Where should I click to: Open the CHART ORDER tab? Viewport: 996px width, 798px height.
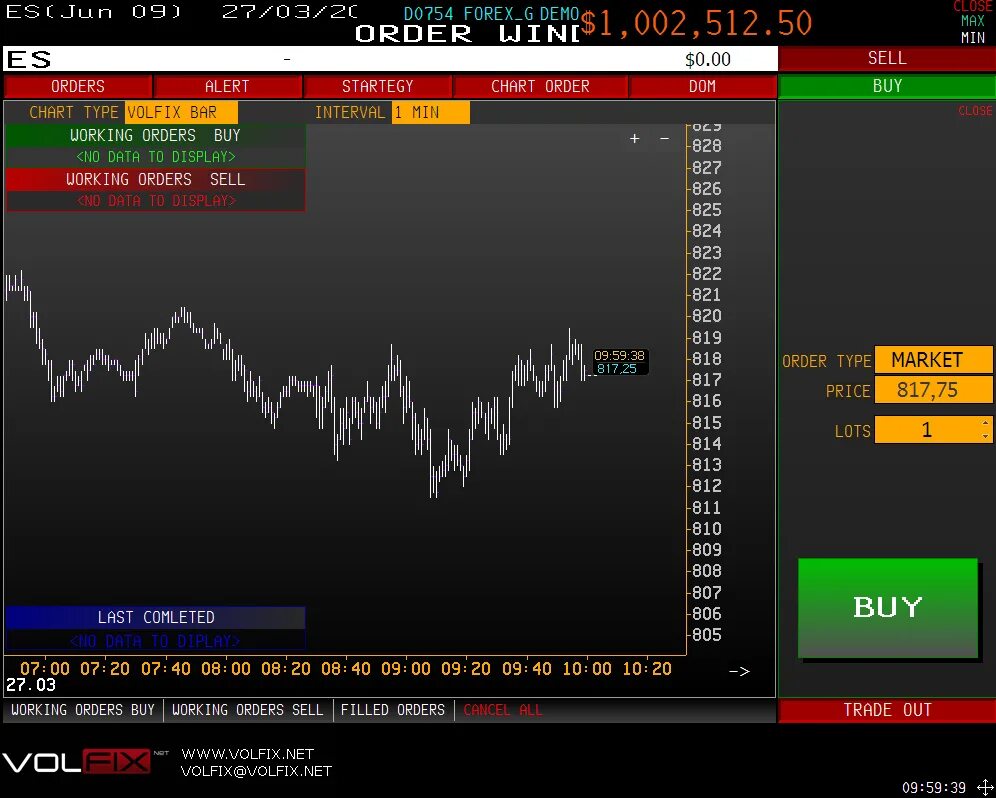pyautogui.click(x=541, y=86)
